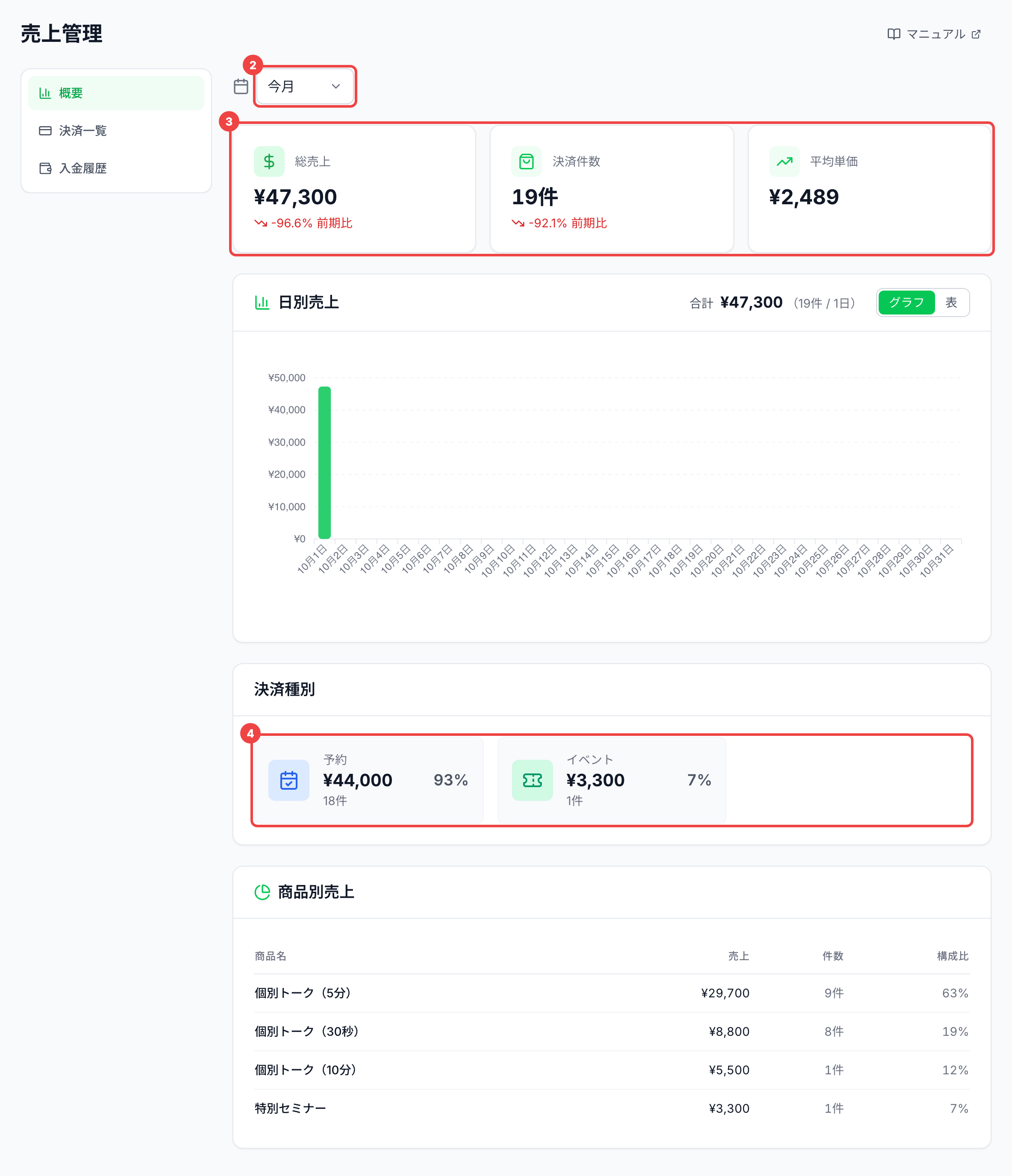Click the 19件 payment count value
1012x1176 pixels.
coord(535,197)
